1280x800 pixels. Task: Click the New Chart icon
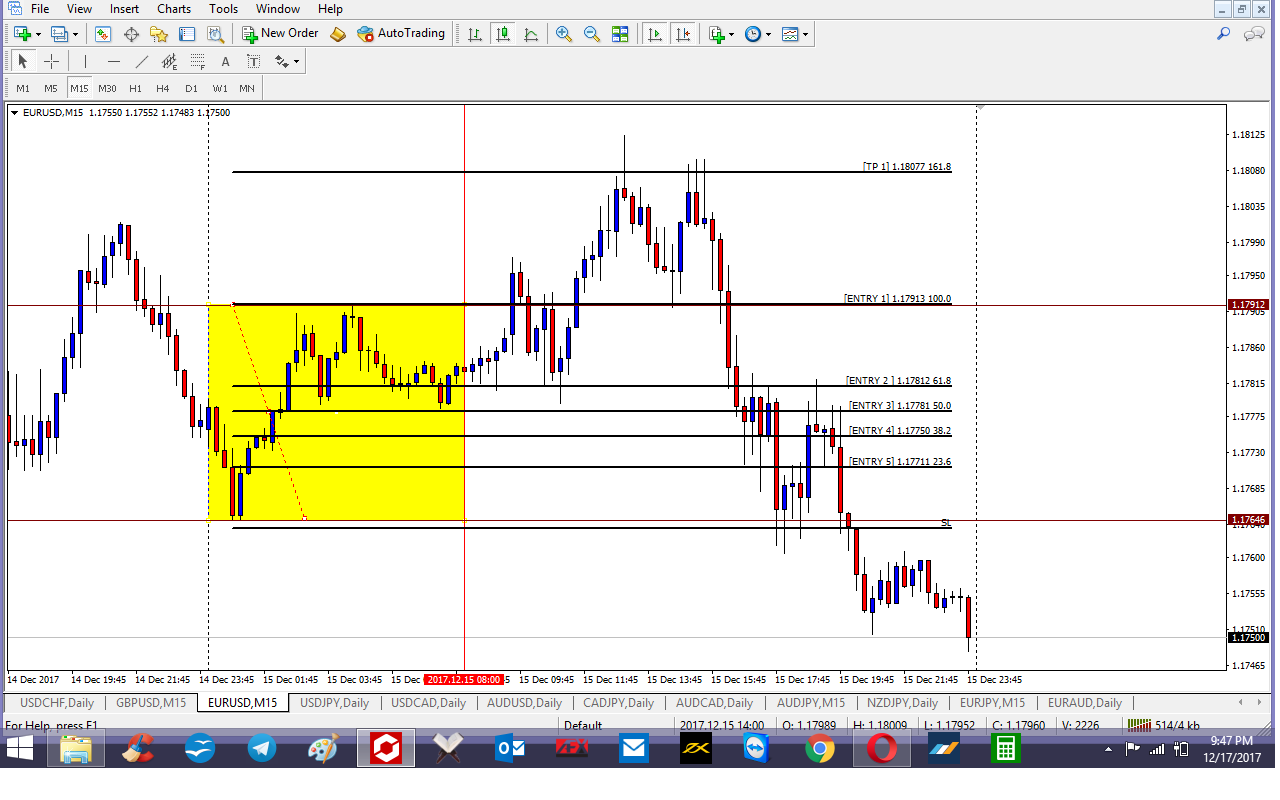[x=22, y=34]
